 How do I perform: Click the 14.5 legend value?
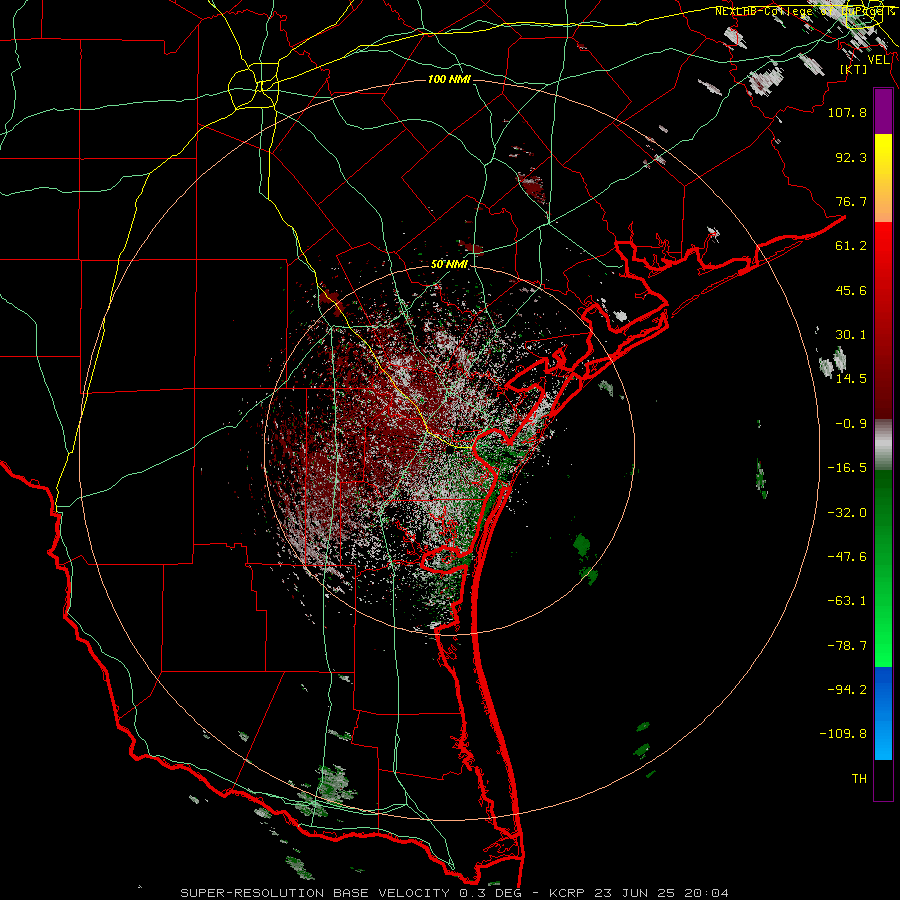[851, 379]
